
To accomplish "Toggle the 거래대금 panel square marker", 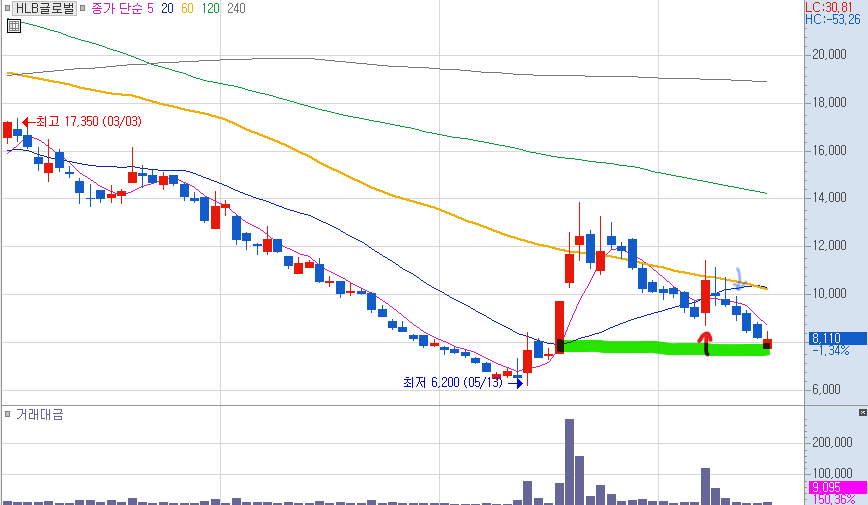I will point(7,414).
